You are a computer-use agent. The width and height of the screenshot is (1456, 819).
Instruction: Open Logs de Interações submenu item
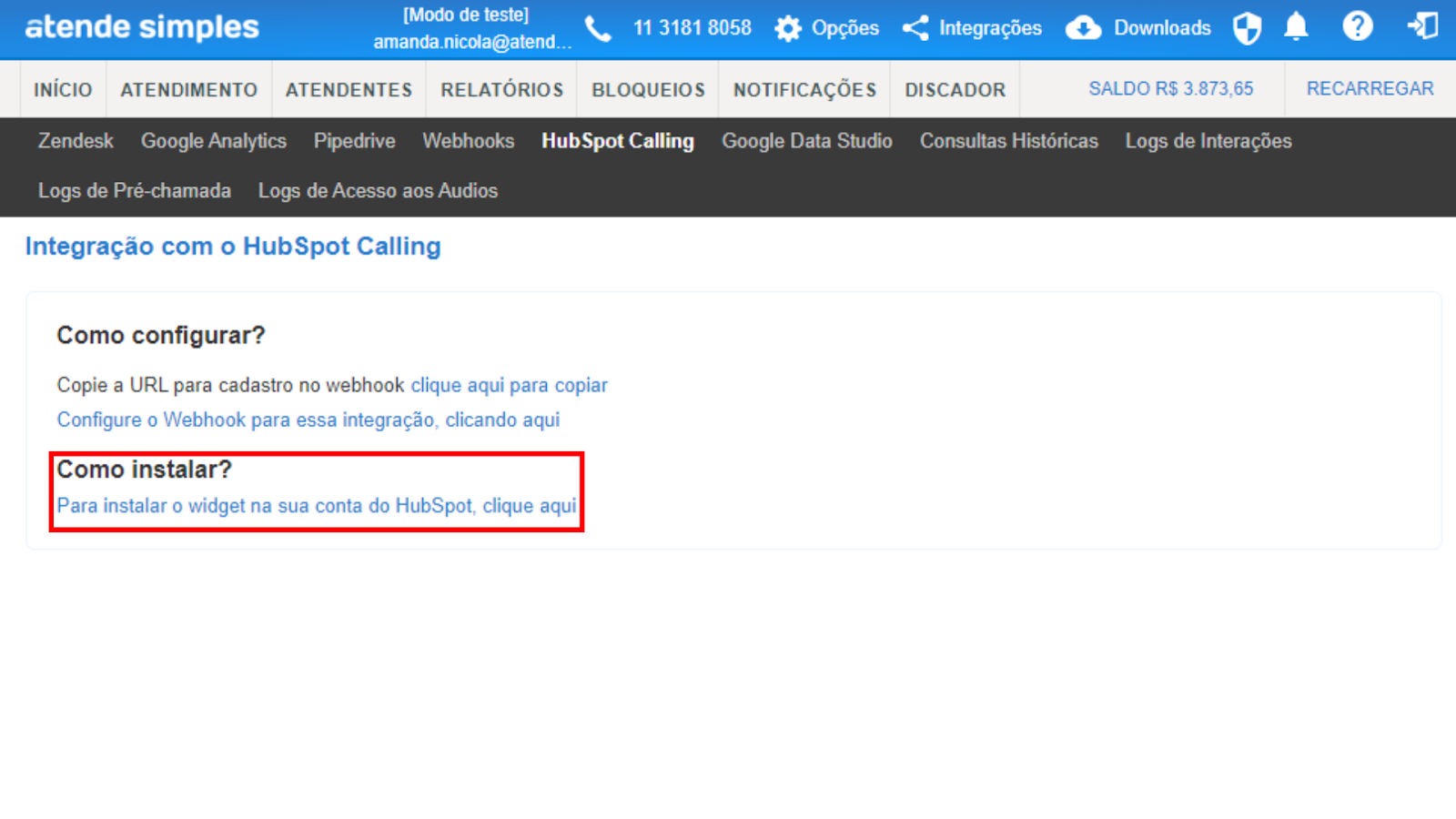tap(1208, 141)
